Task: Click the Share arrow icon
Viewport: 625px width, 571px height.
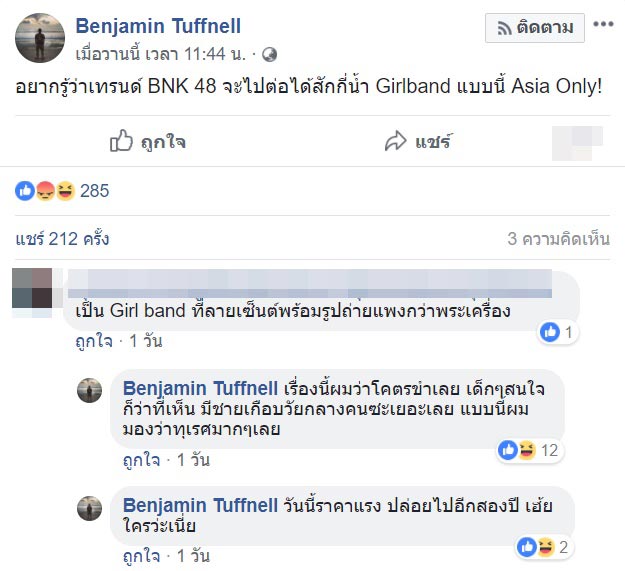Action: 396,142
